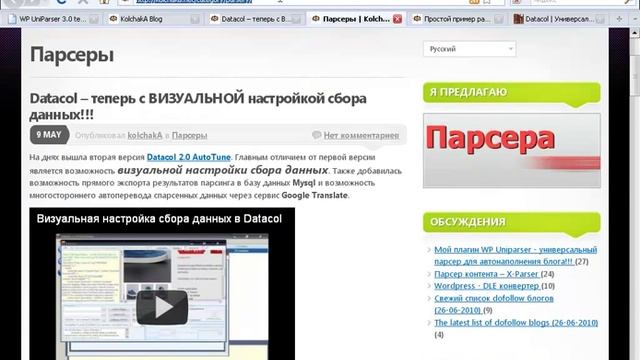The width and height of the screenshot is (640, 360).
Task: Click the red 'Парсера' banner image
Action: (x=512, y=150)
